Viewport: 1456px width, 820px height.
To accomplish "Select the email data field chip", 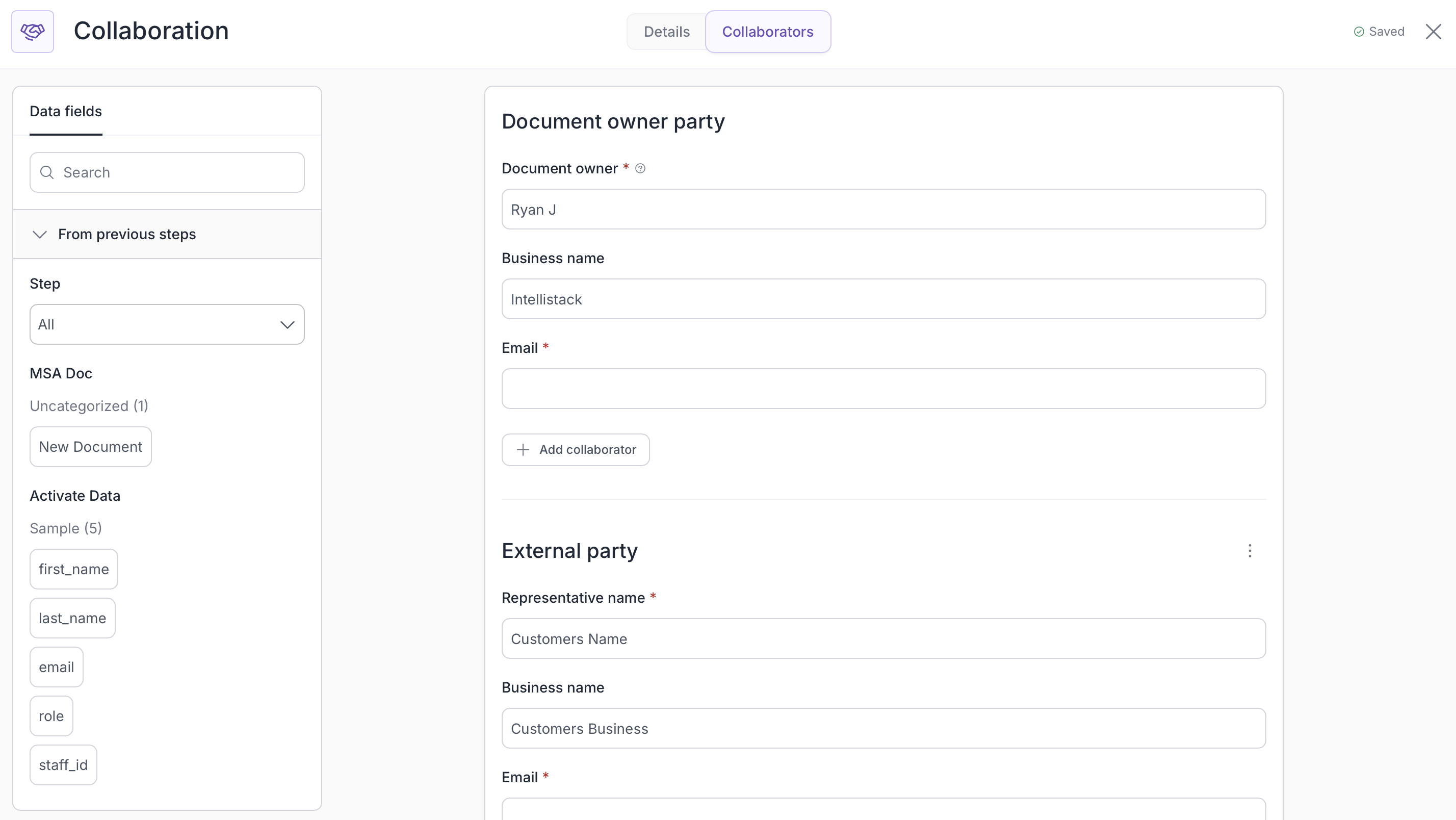I will tap(56, 668).
